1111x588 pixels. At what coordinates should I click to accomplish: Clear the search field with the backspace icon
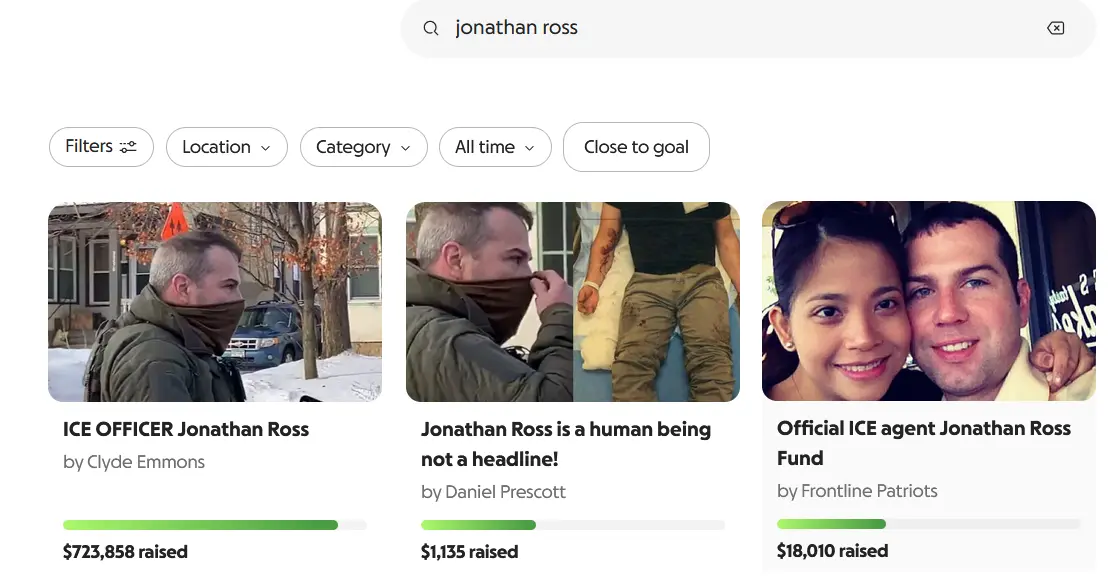(x=1055, y=28)
